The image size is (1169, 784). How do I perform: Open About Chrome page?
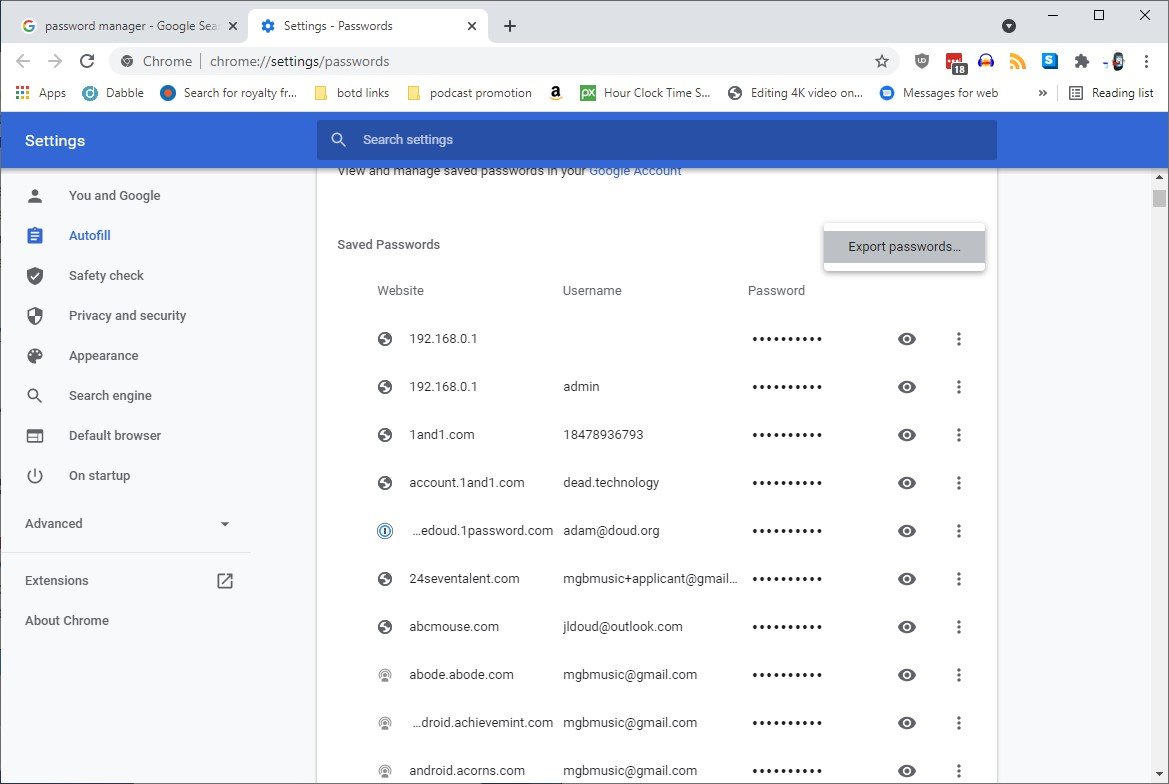click(x=67, y=621)
